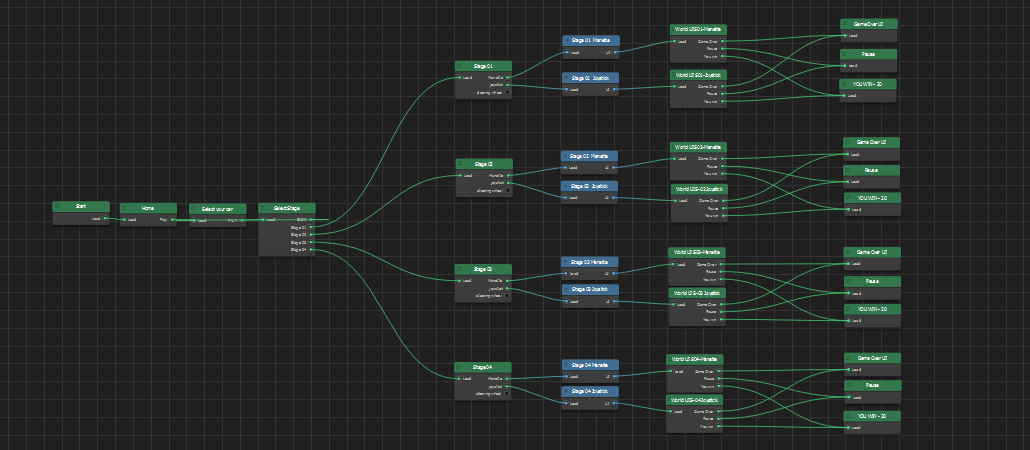Select the 'Select your car' node
1030x450 pixels.
217,209
